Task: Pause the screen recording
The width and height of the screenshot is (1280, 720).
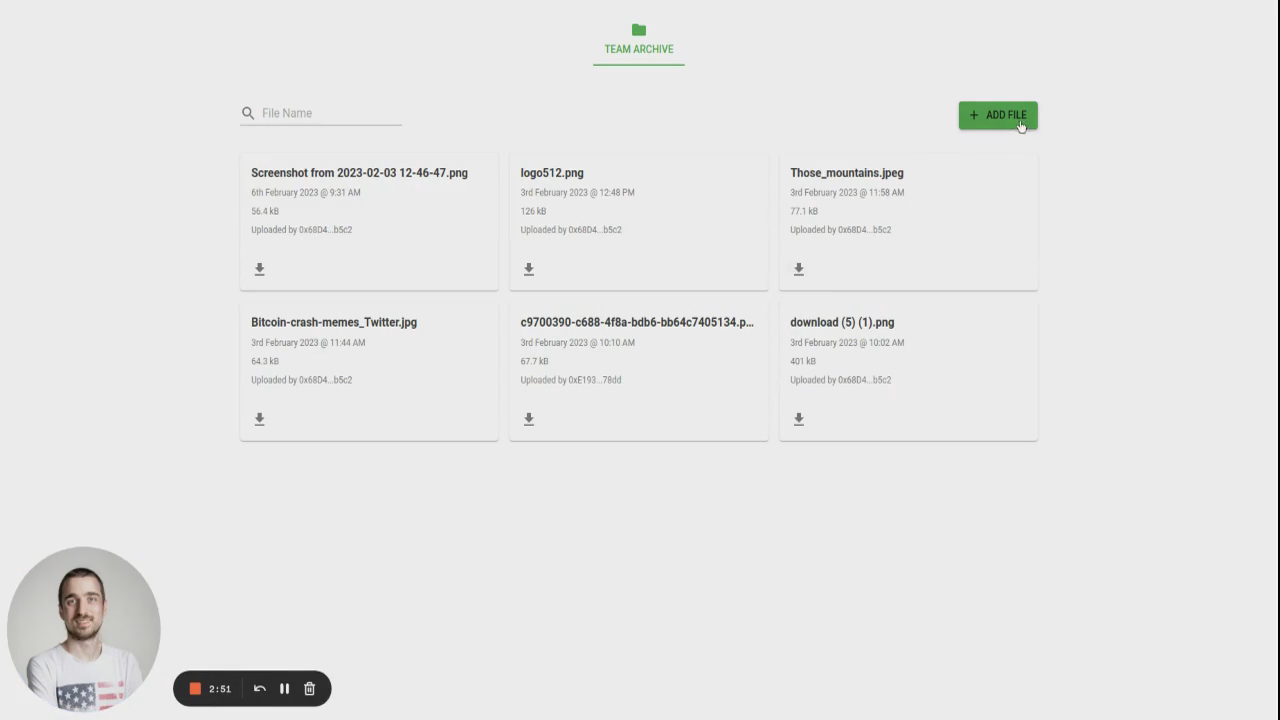Action: [284, 688]
